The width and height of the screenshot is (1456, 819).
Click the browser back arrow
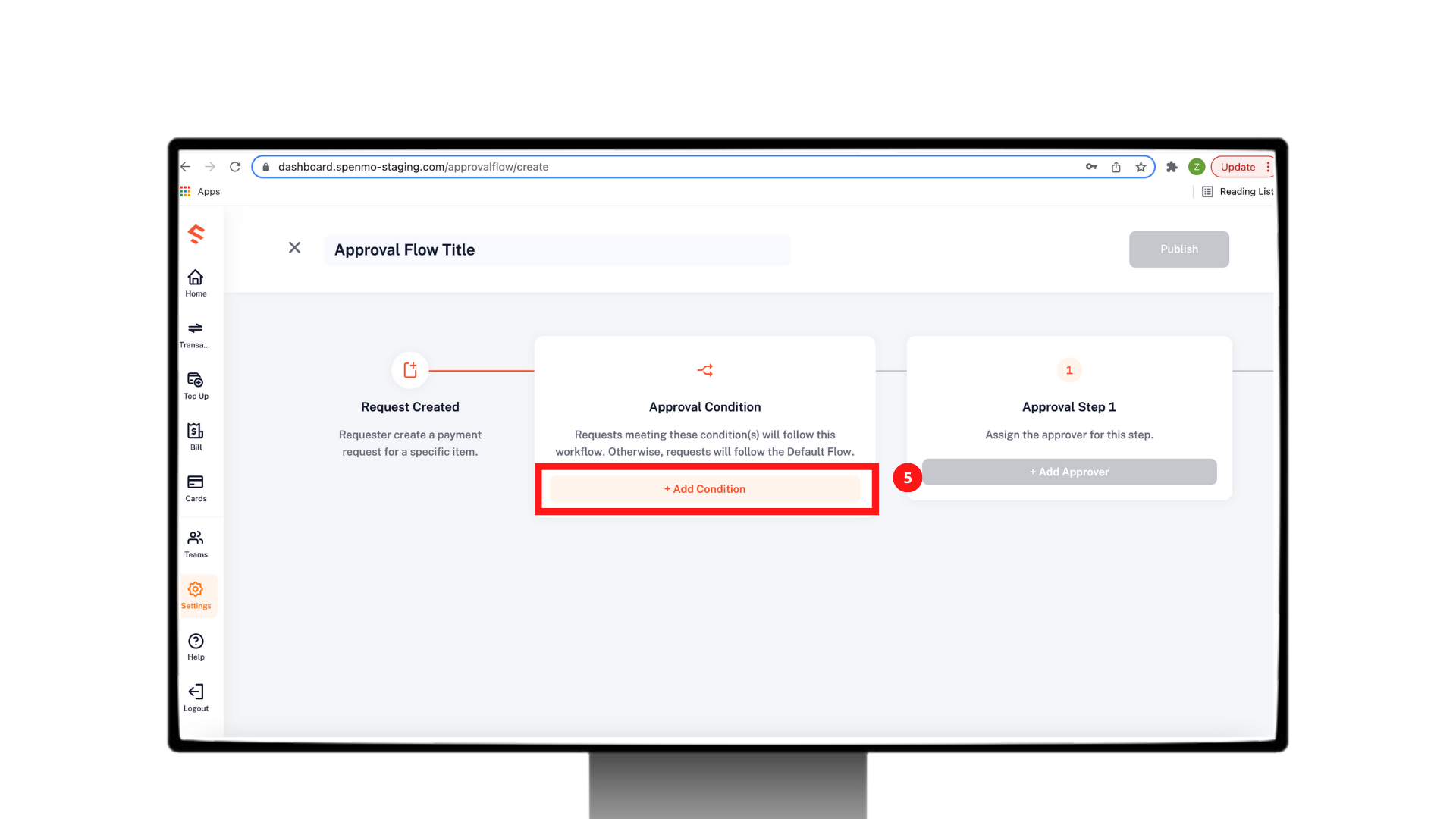pyautogui.click(x=186, y=167)
